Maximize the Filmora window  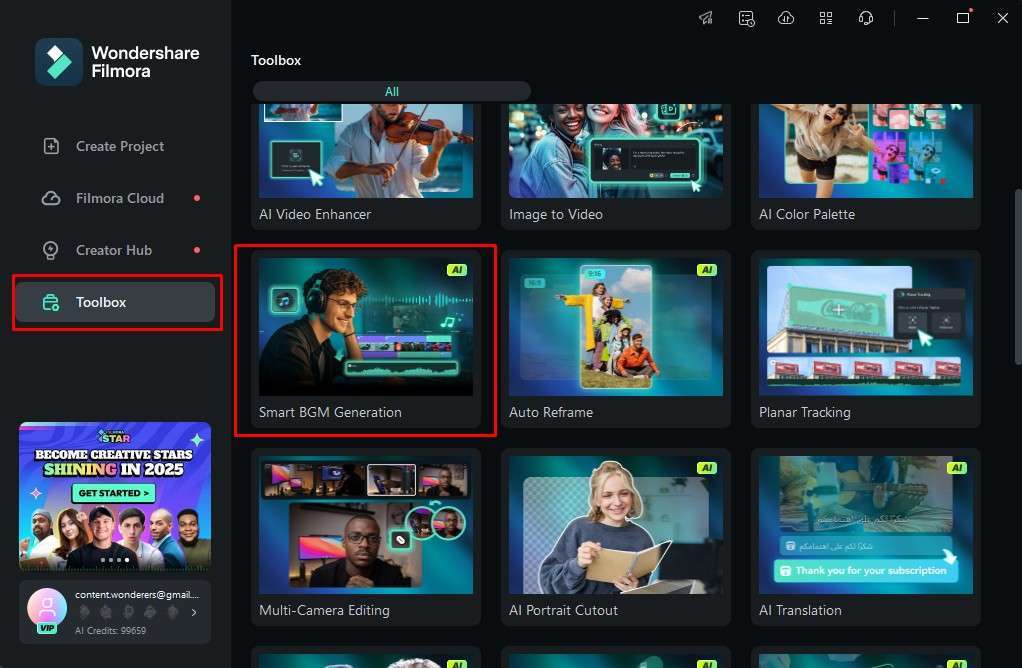[963, 18]
